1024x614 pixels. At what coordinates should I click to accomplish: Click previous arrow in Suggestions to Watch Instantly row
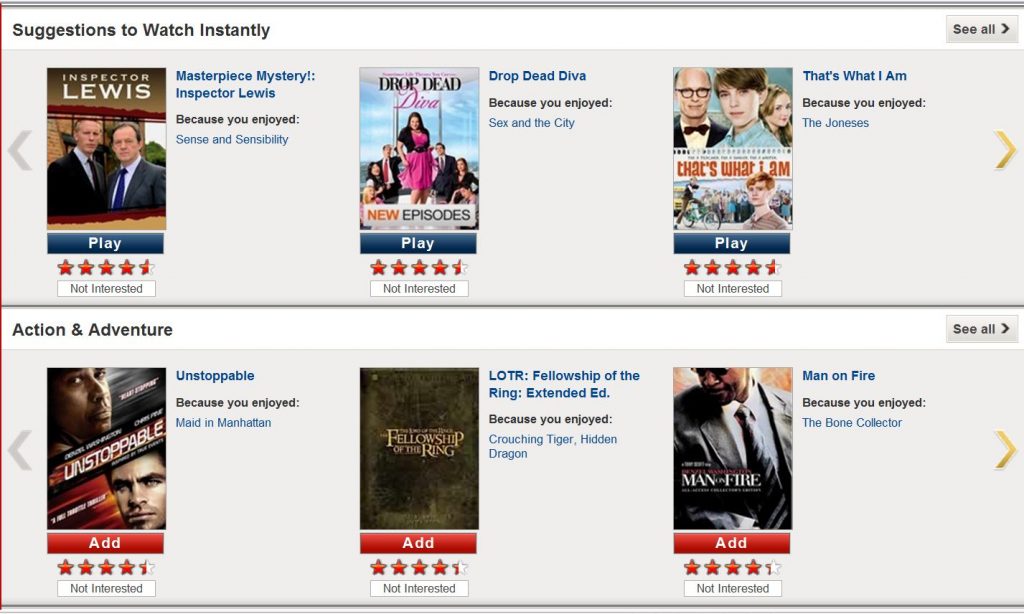20,150
